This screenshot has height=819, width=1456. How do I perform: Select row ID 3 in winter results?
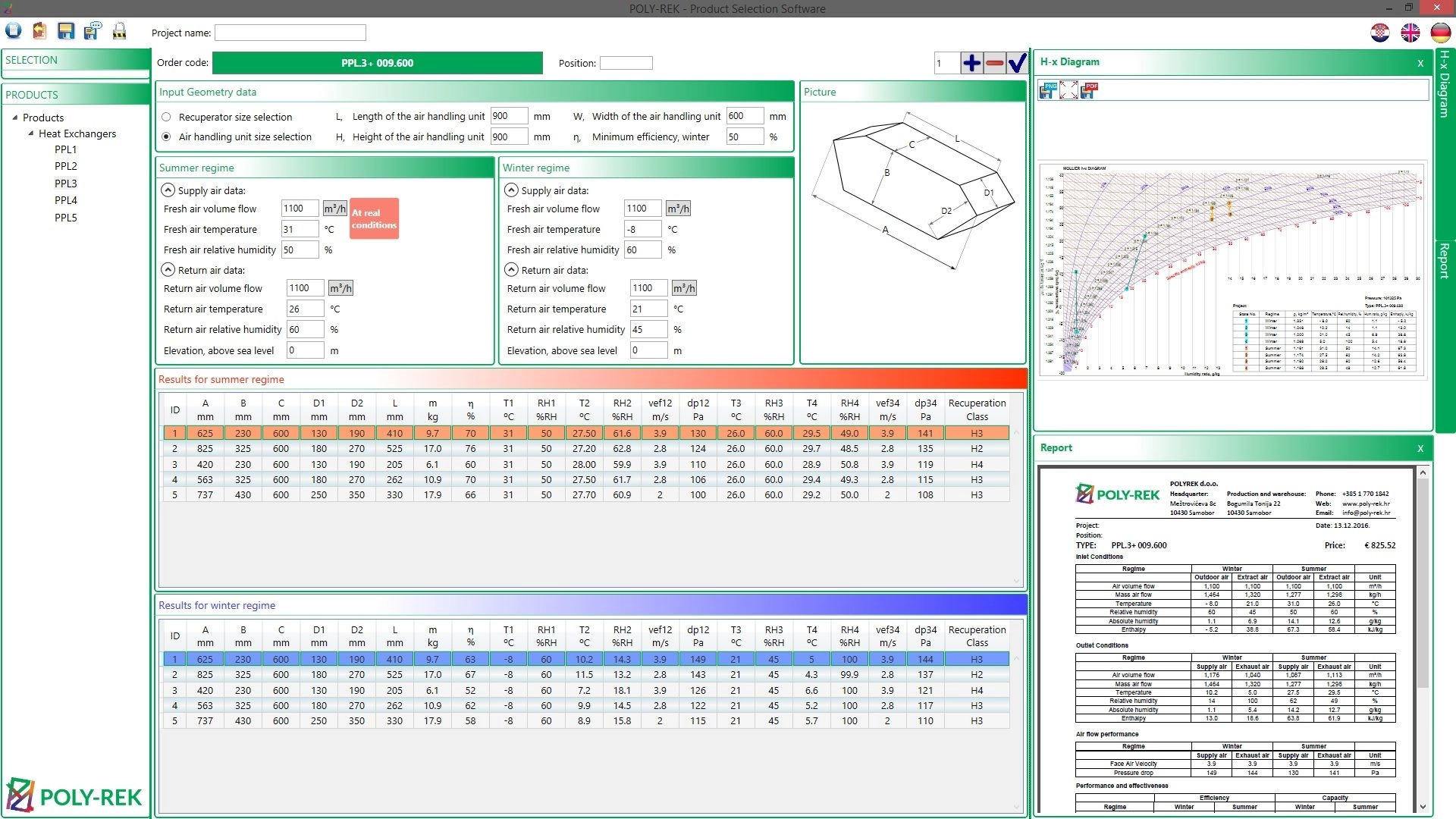[585, 690]
